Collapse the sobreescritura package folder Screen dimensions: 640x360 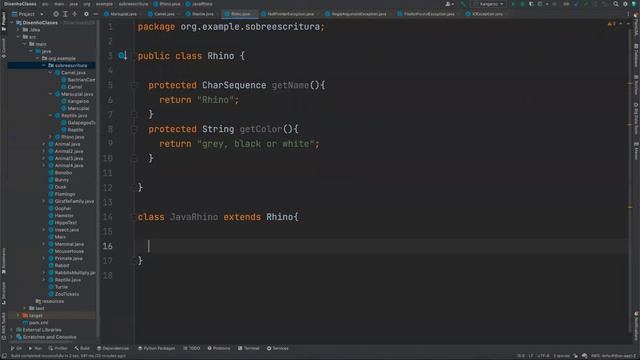coord(44,65)
